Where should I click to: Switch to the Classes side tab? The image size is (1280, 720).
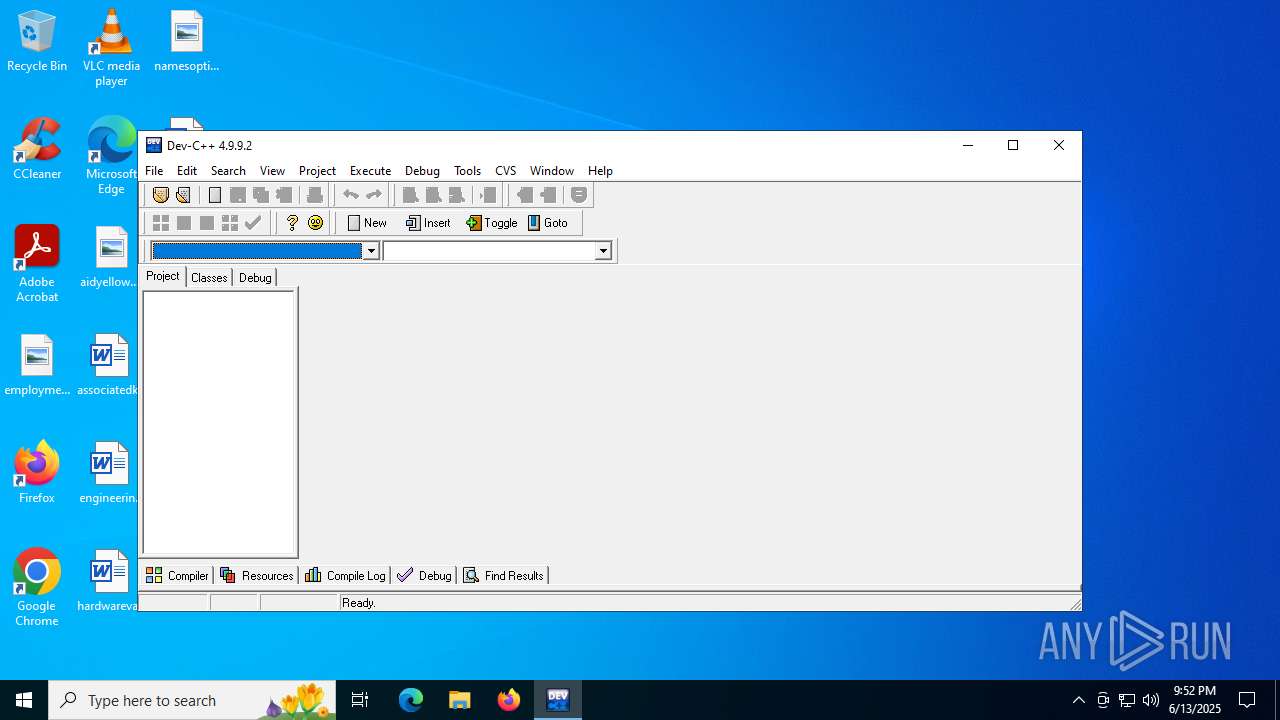(209, 278)
